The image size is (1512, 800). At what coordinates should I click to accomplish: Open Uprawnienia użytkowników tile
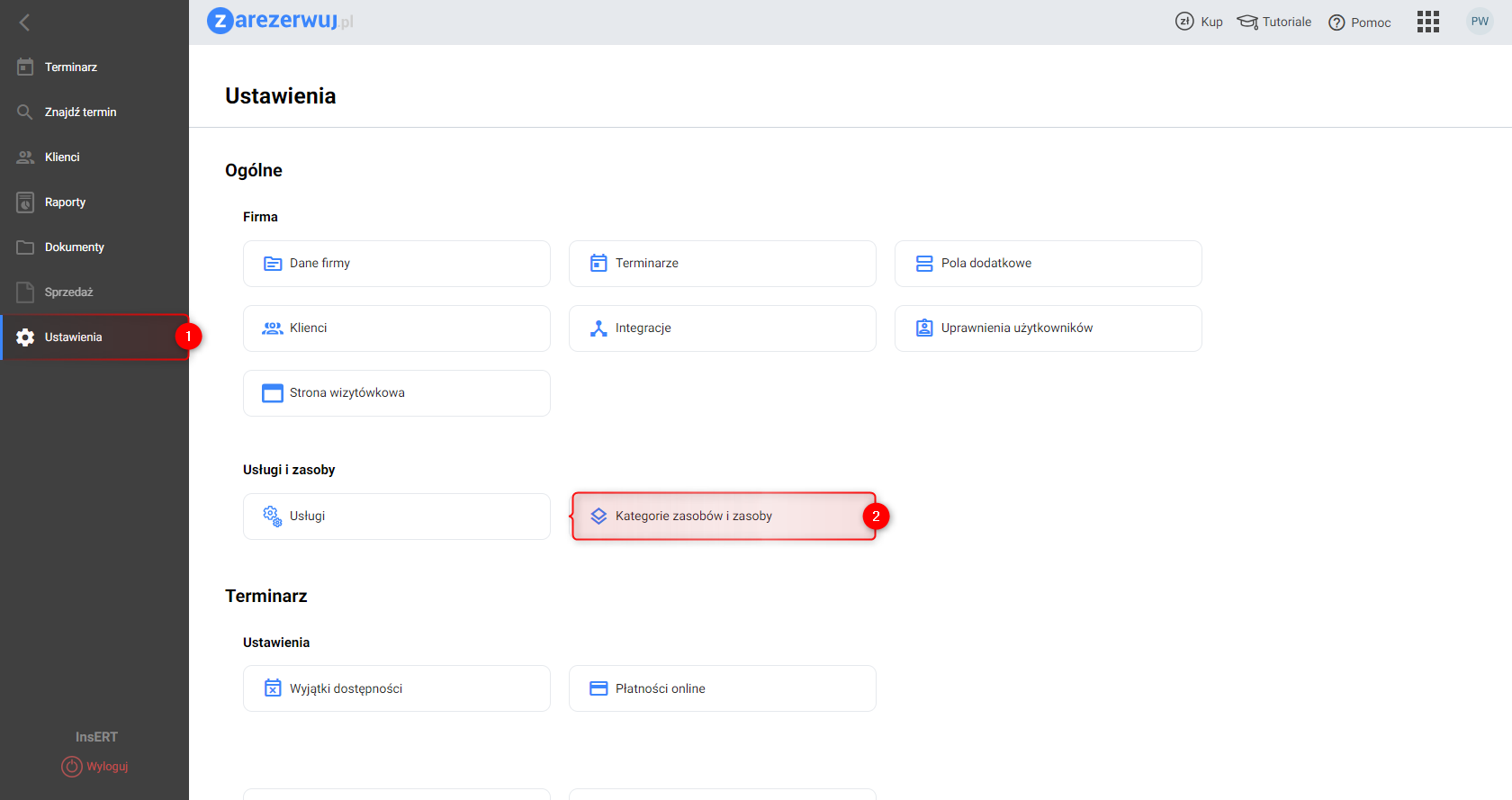pos(1048,328)
